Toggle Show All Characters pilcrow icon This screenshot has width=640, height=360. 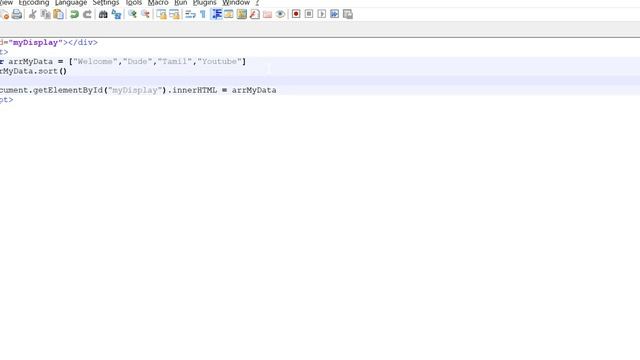[203, 14]
